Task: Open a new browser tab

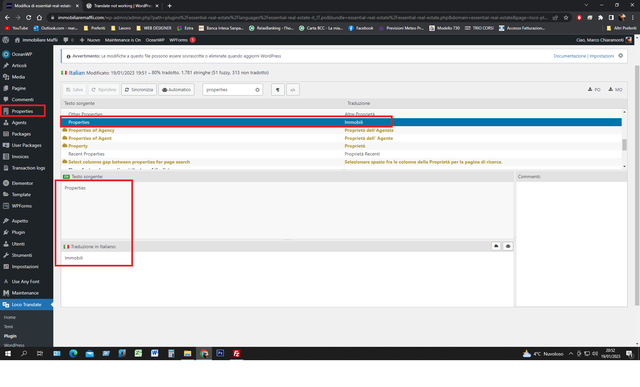Action: tap(169, 6)
